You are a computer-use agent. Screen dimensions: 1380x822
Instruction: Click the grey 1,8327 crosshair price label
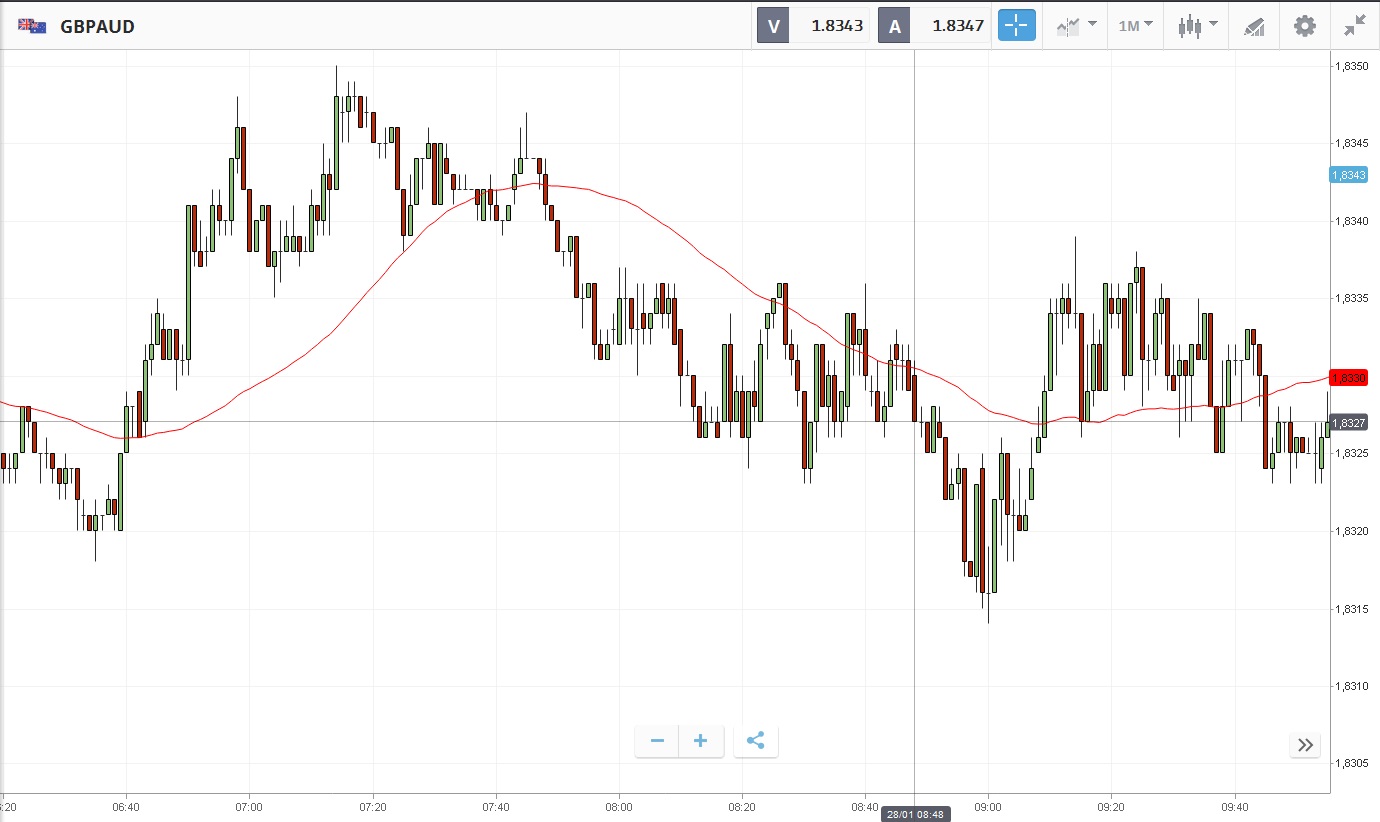(x=1348, y=423)
